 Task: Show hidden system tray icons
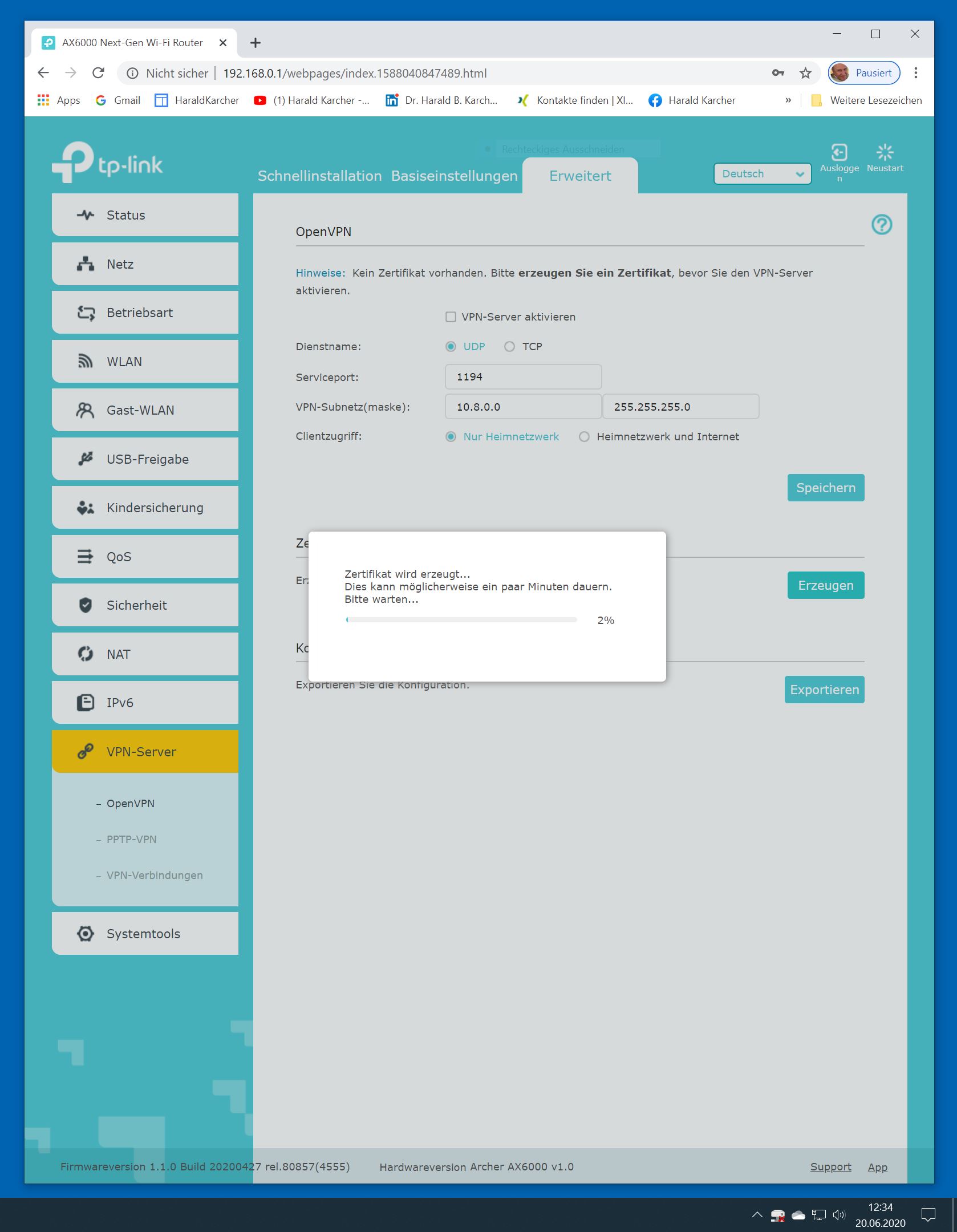757,1215
